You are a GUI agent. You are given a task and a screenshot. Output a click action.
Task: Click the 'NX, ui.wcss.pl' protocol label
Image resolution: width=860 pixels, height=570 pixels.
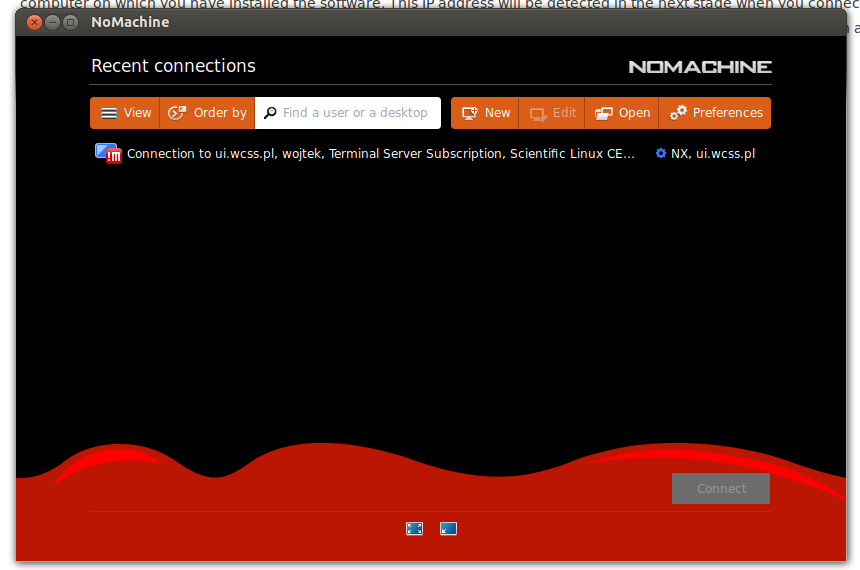712,154
